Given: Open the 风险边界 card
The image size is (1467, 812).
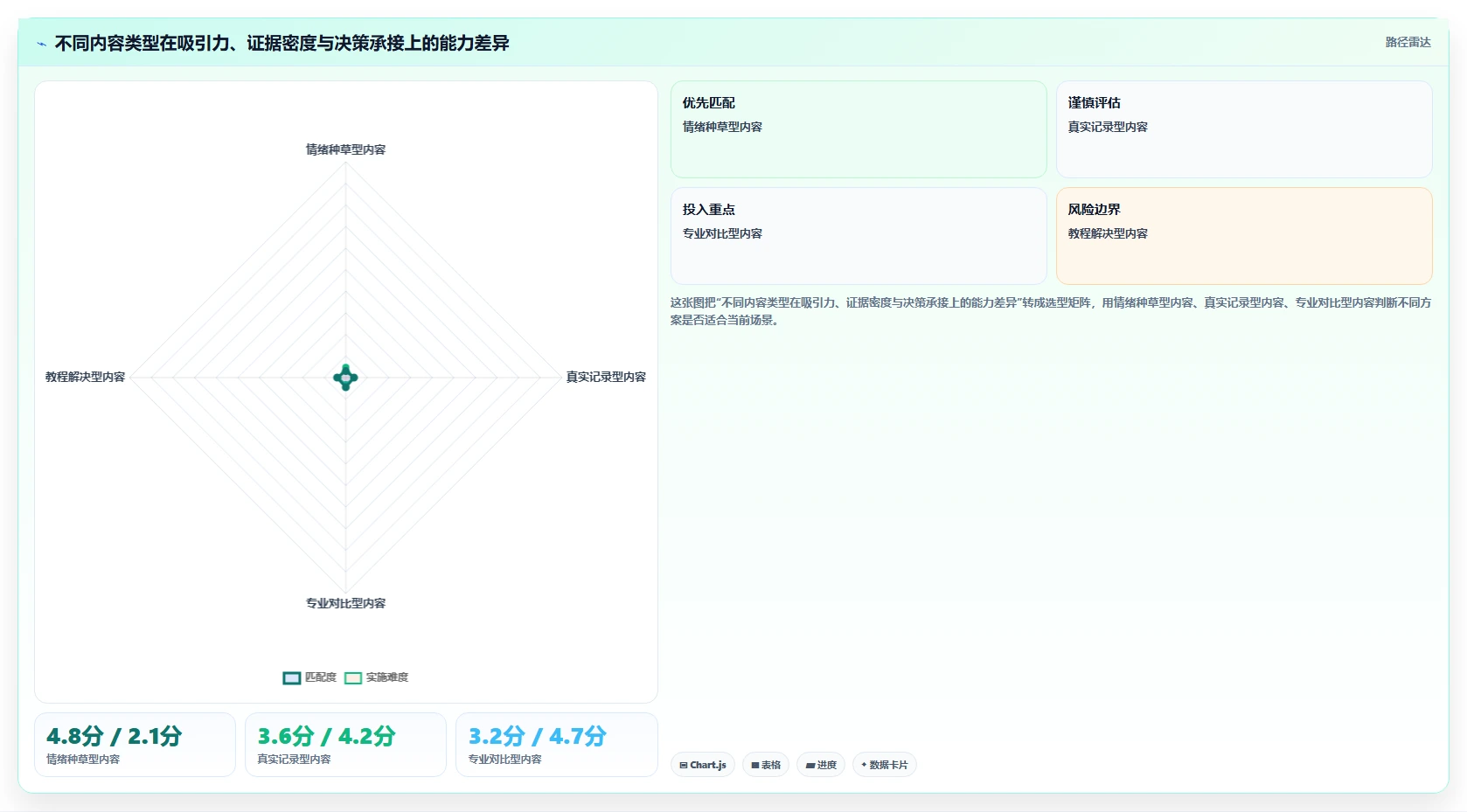Looking at the screenshot, I should [x=1244, y=236].
